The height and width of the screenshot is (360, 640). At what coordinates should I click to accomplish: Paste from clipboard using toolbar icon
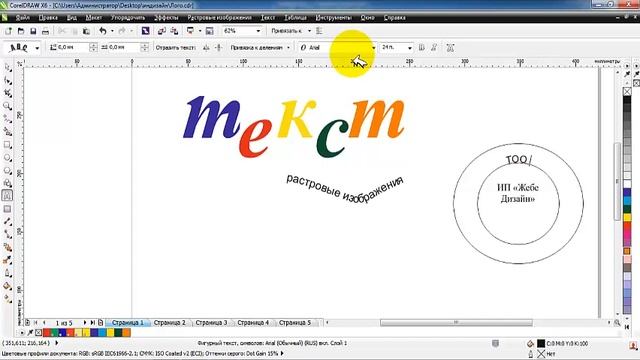point(87,31)
